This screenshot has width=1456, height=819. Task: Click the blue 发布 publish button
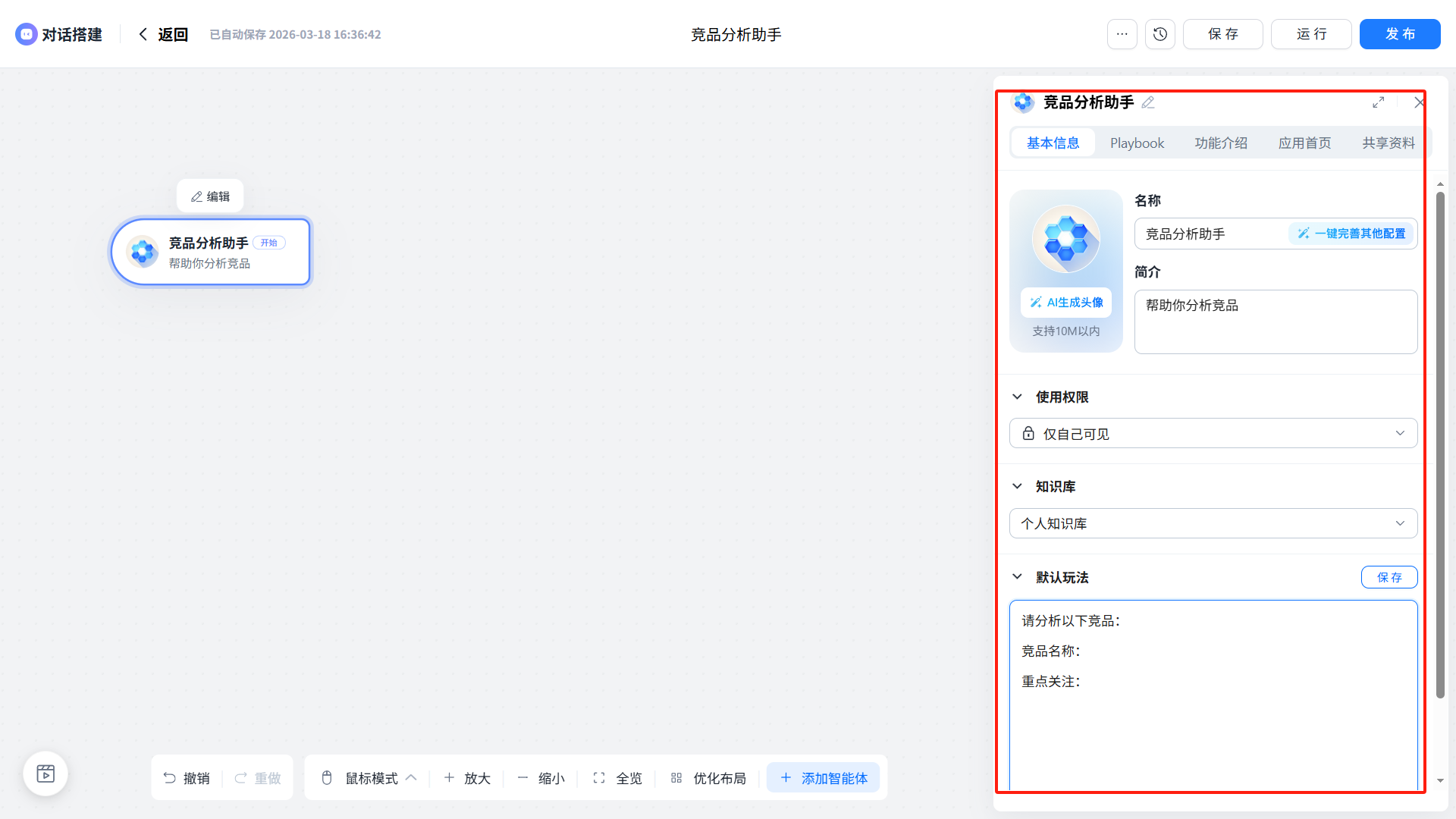[x=1399, y=34]
